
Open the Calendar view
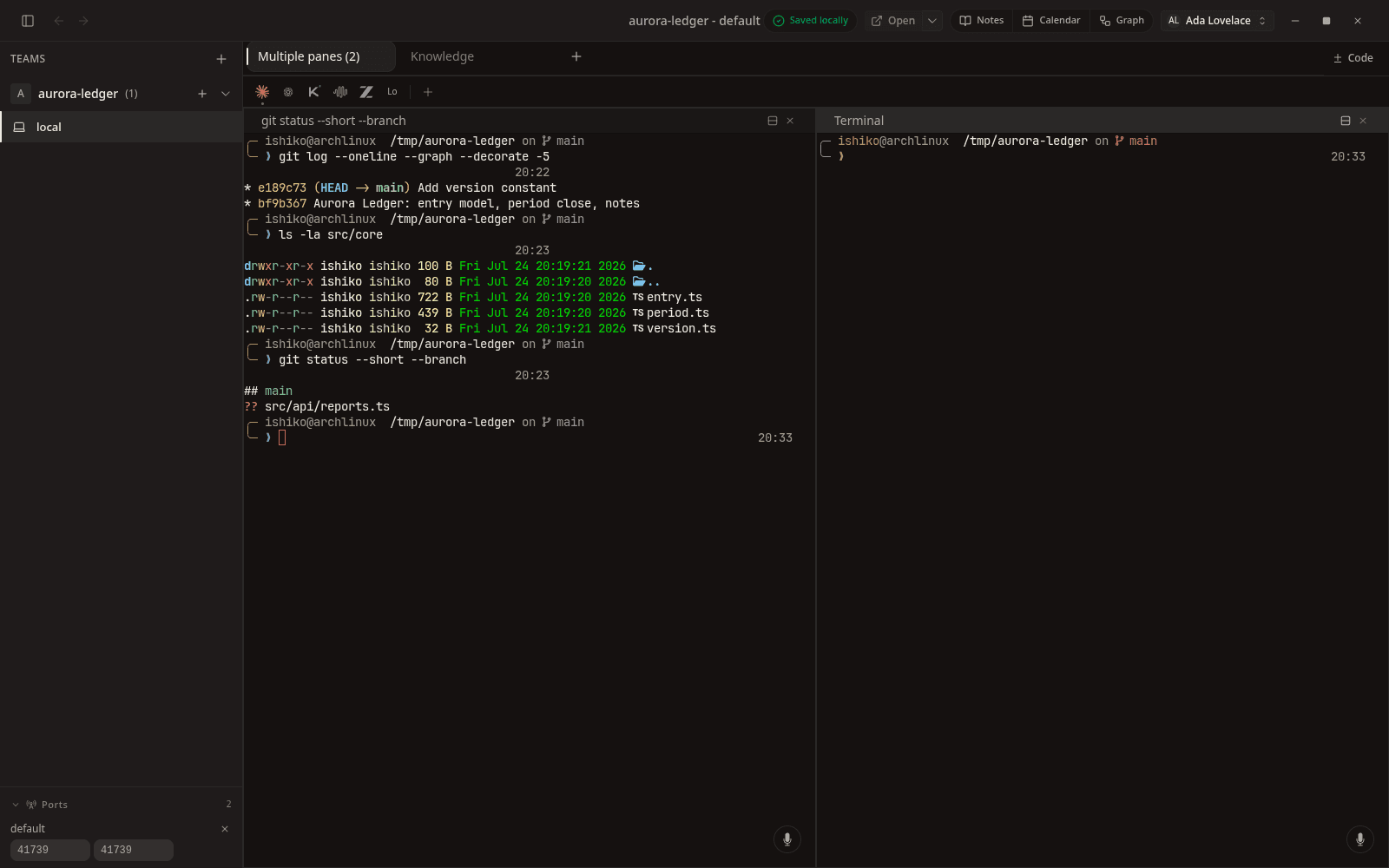[x=1051, y=21]
